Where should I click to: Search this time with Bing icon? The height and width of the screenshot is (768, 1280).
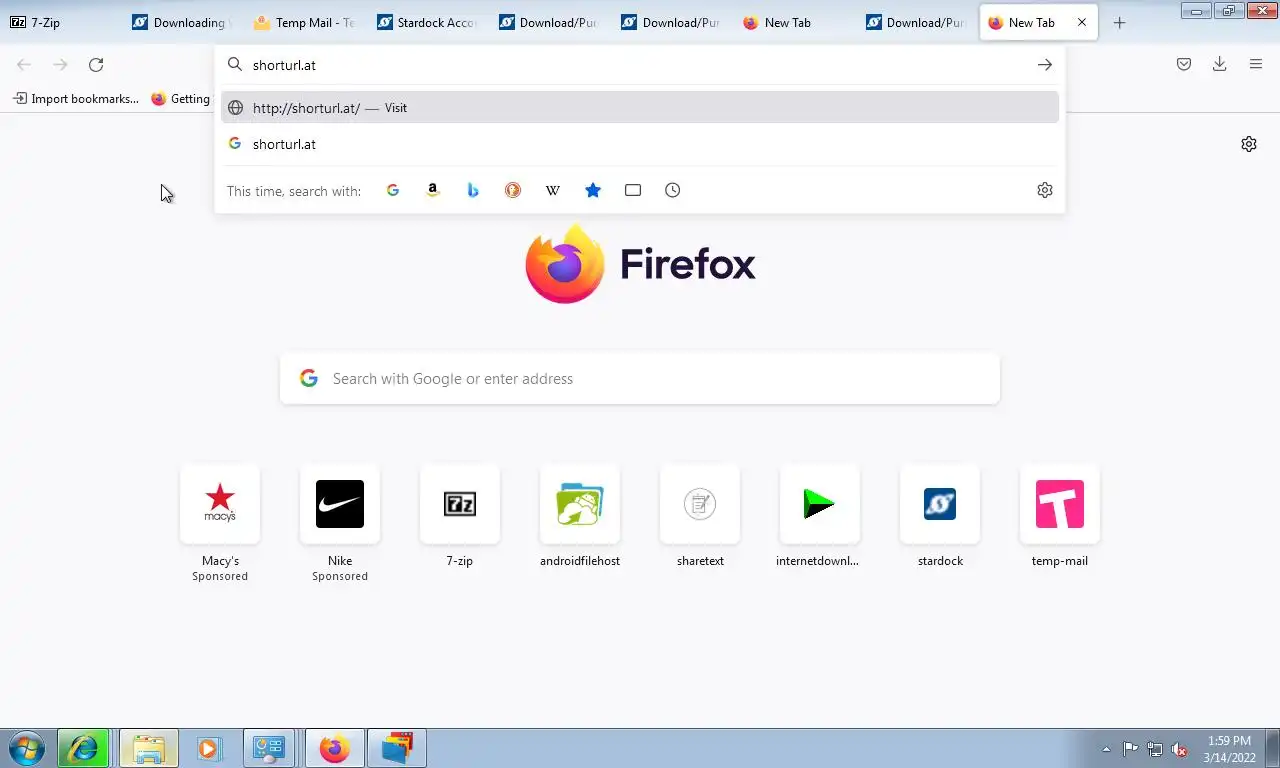473,190
